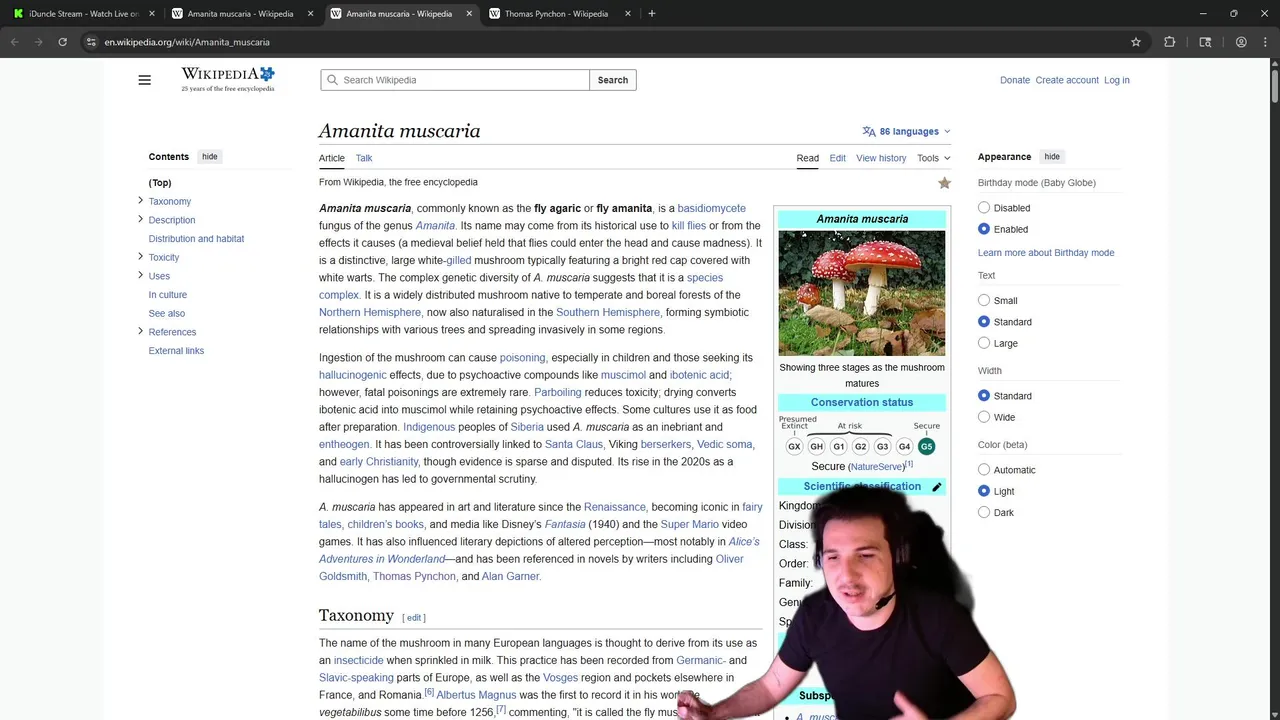Click the Wikipedia logo
Screen dimensions: 1280x720
[x=228, y=79]
